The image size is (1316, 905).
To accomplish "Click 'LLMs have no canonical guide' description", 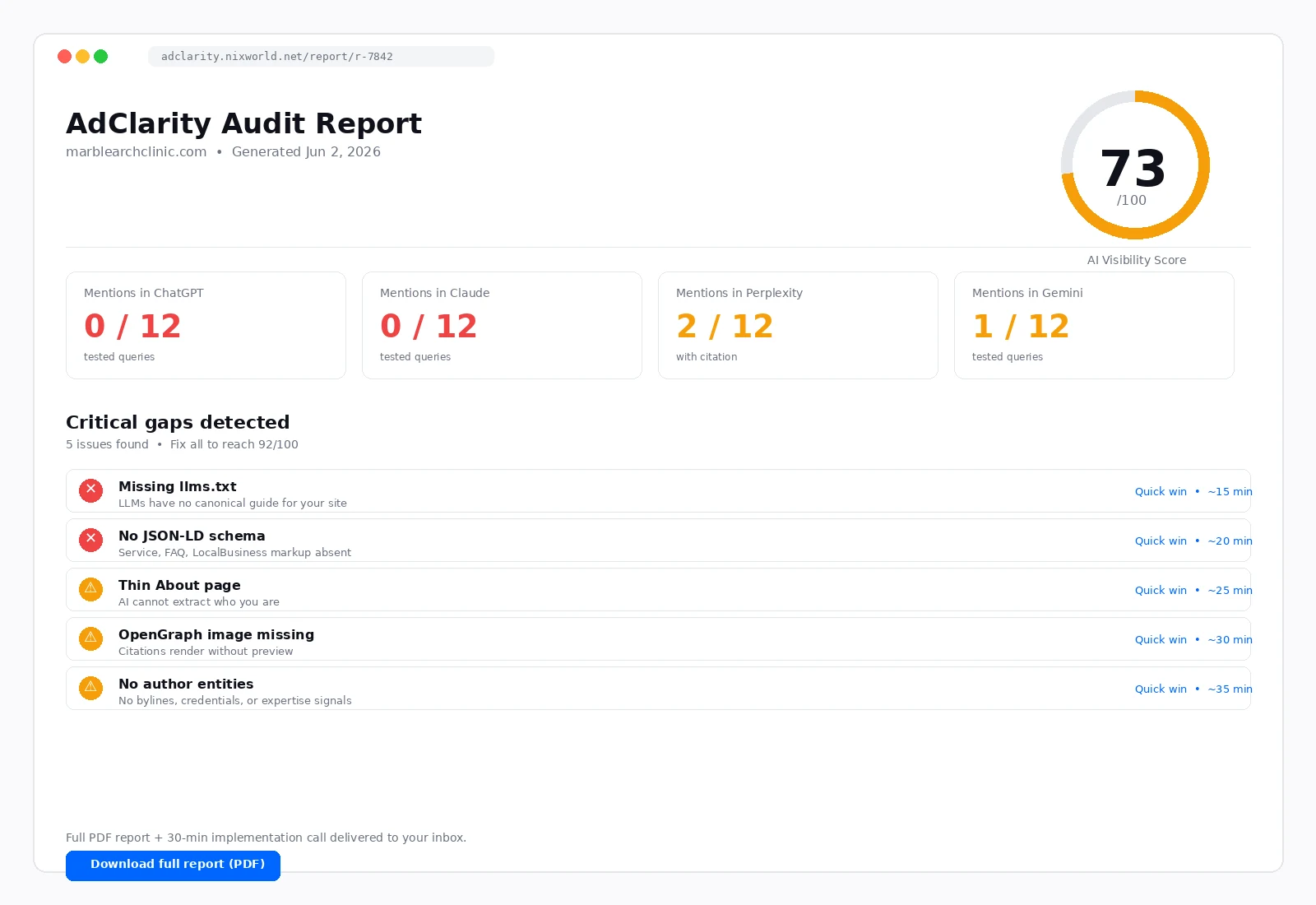I will coord(233,504).
